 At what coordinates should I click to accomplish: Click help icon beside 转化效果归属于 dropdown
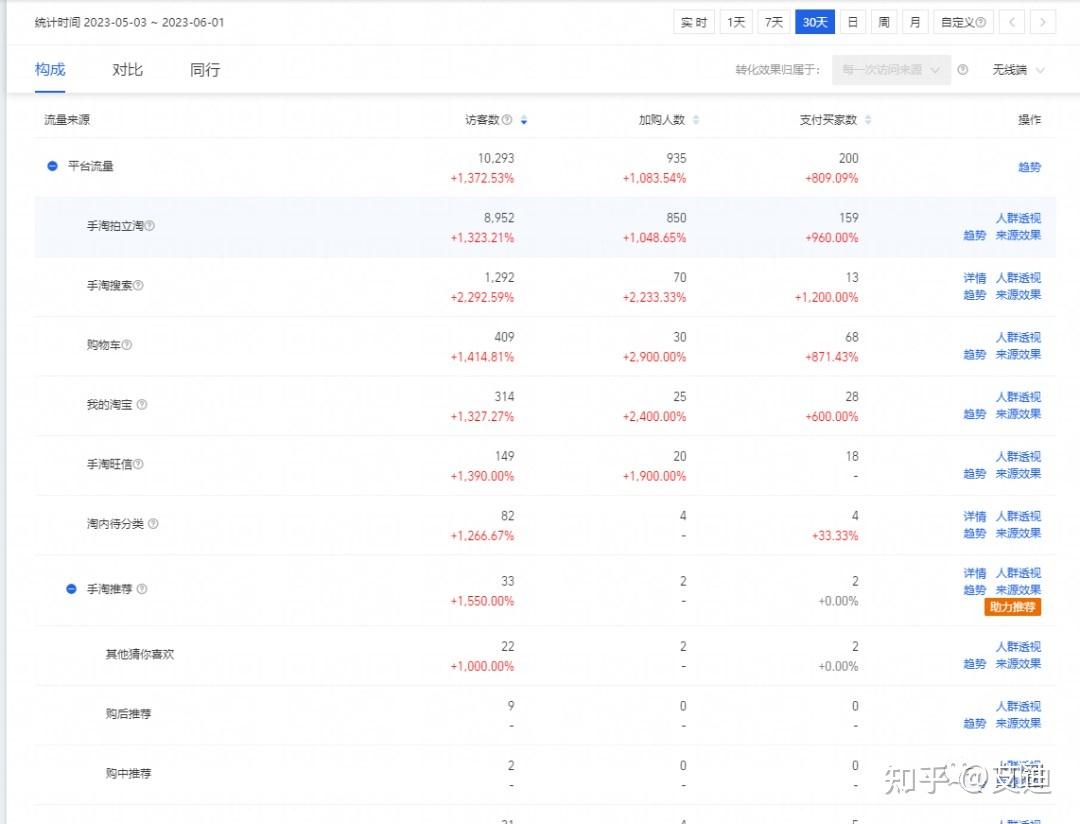(963, 70)
